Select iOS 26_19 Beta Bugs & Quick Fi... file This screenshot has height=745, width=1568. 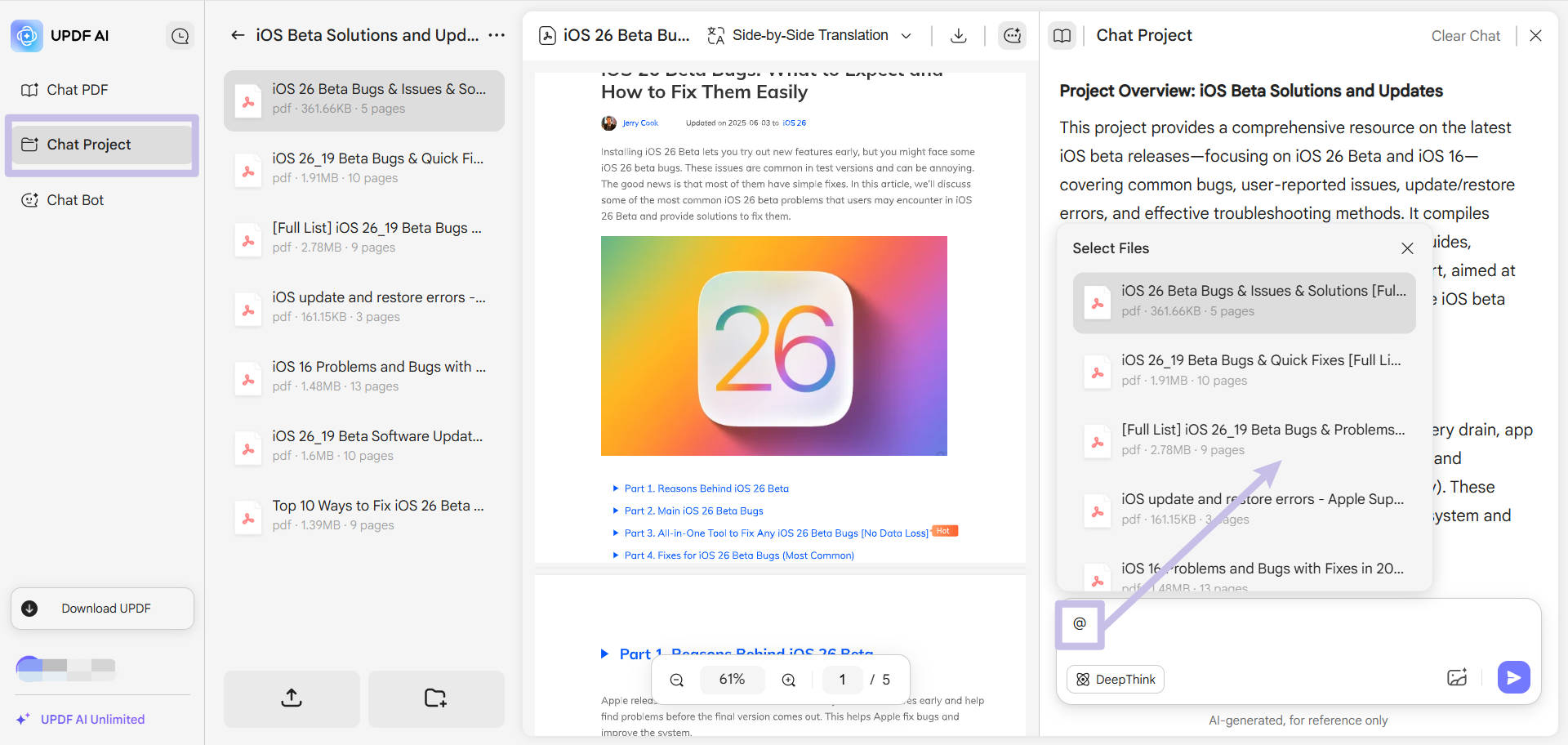[364, 170]
